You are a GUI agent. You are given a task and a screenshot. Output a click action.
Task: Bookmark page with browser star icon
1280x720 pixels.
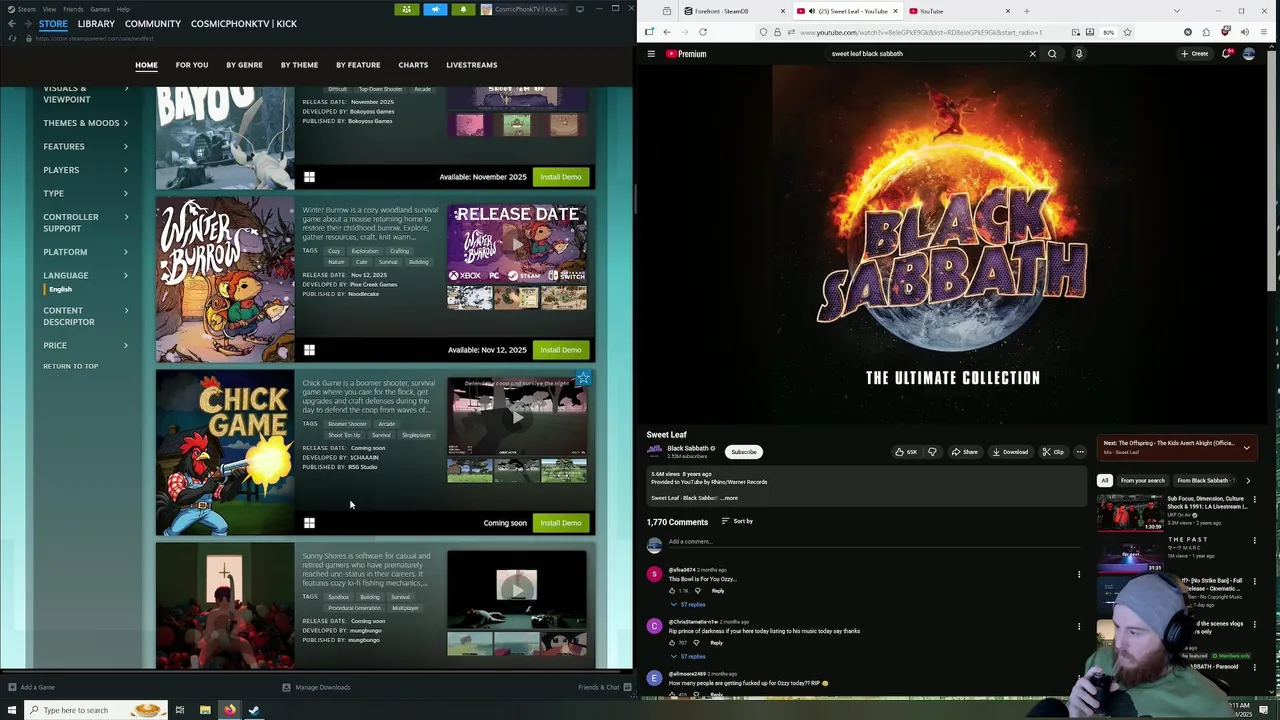1127,32
